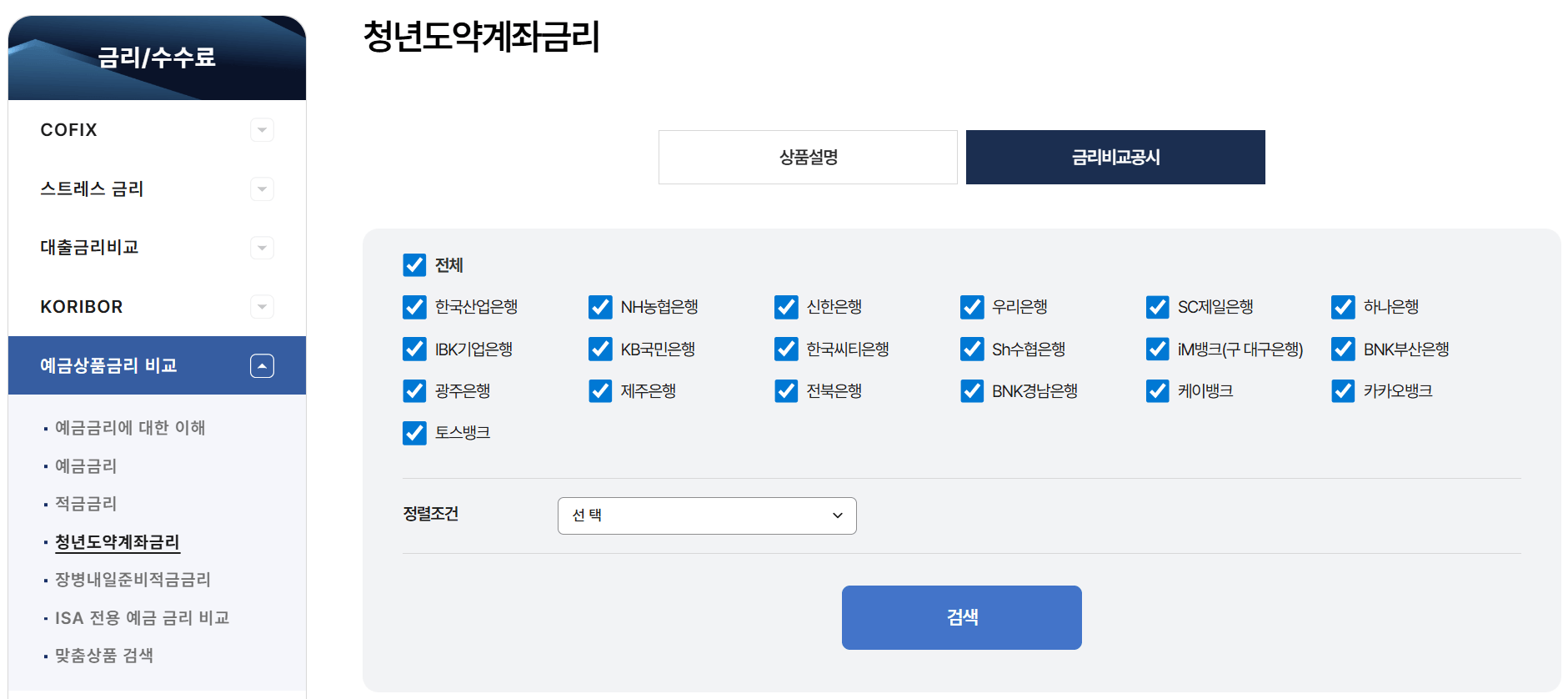Open the 청년도약계좌금리 submenu link
The height and width of the screenshot is (699, 1568).
(x=118, y=542)
